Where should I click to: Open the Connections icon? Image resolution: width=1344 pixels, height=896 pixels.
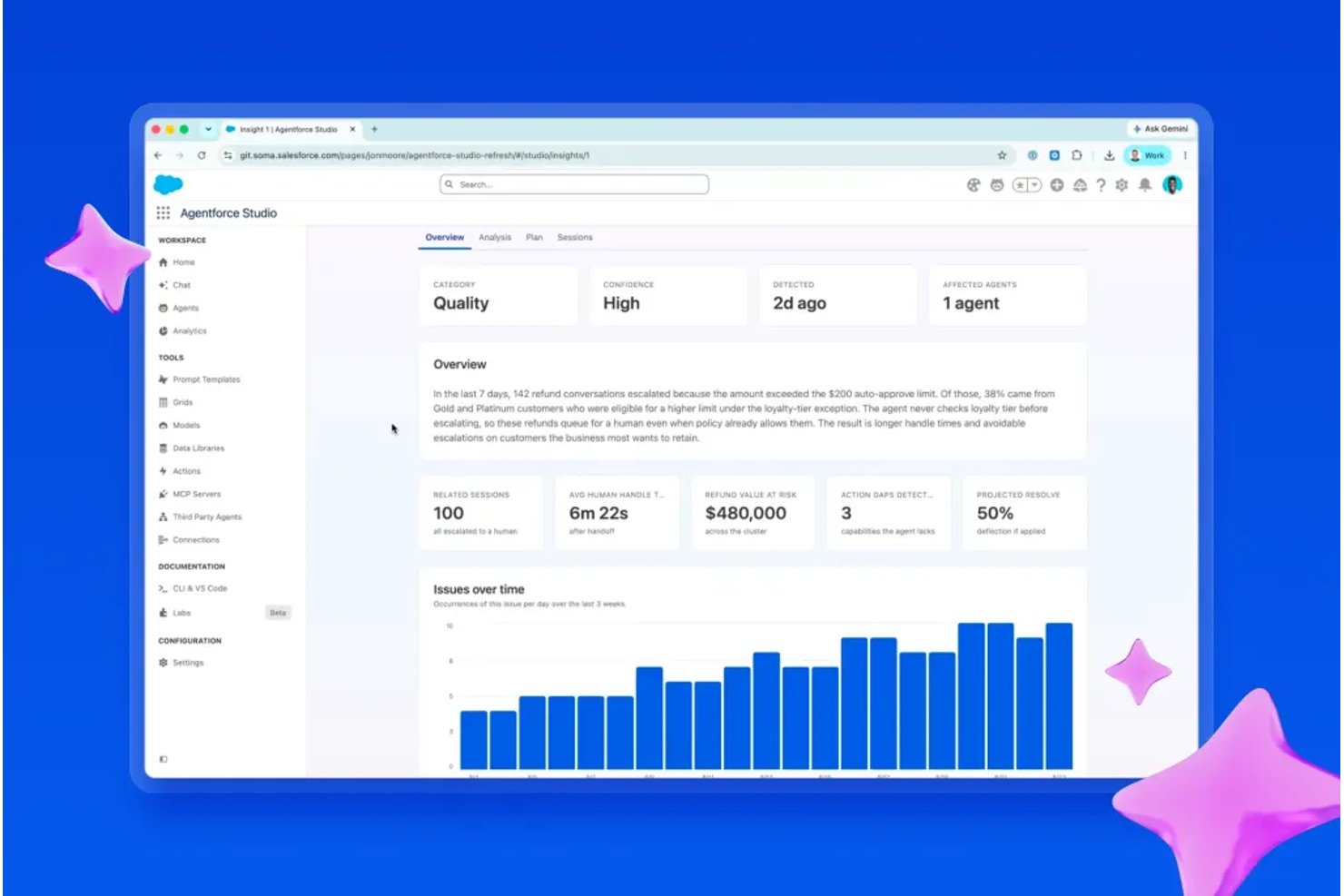pyautogui.click(x=163, y=540)
